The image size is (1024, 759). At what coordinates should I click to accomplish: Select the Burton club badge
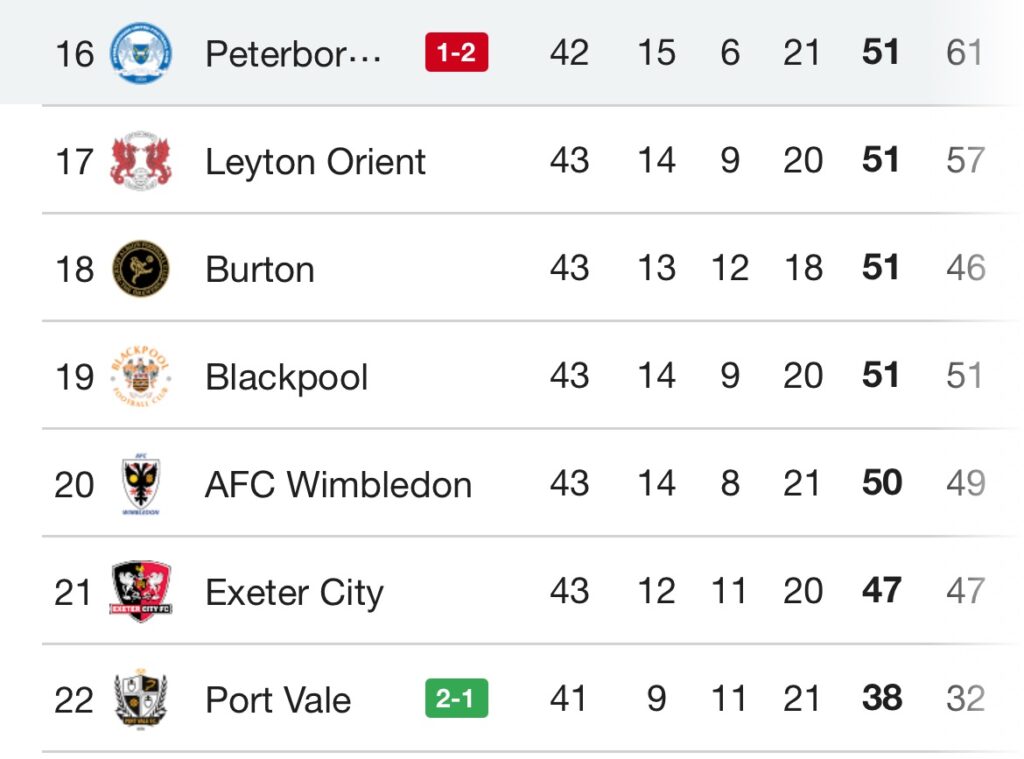(x=140, y=269)
